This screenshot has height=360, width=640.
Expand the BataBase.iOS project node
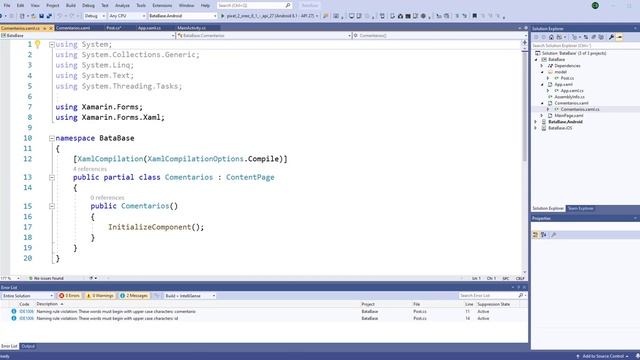pos(536,128)
